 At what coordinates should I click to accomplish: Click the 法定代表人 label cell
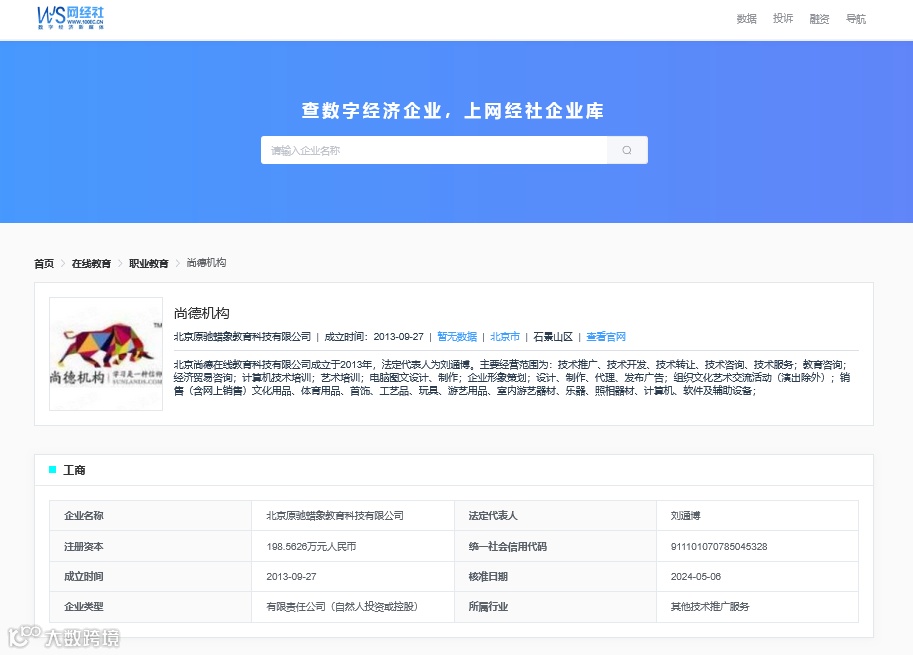pos(555,515)
